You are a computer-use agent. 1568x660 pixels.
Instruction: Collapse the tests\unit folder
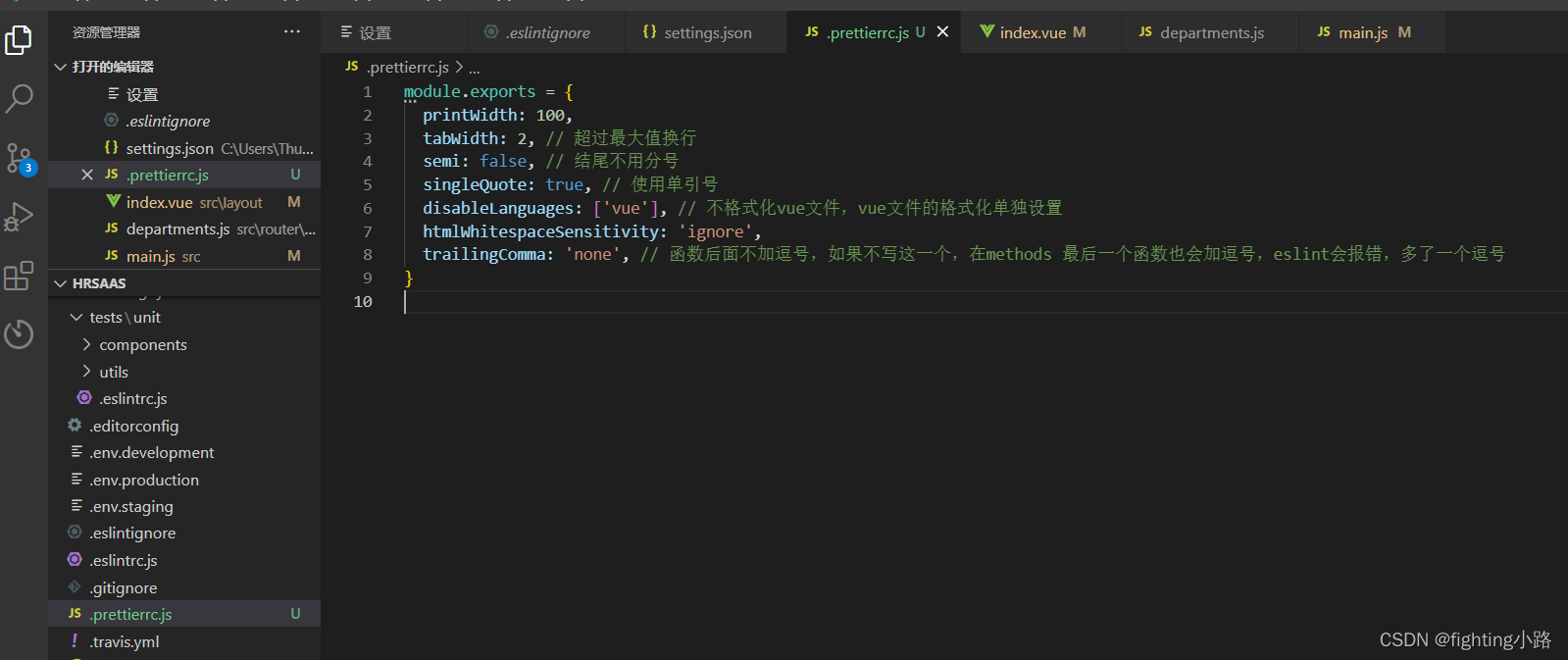(76, 318)
